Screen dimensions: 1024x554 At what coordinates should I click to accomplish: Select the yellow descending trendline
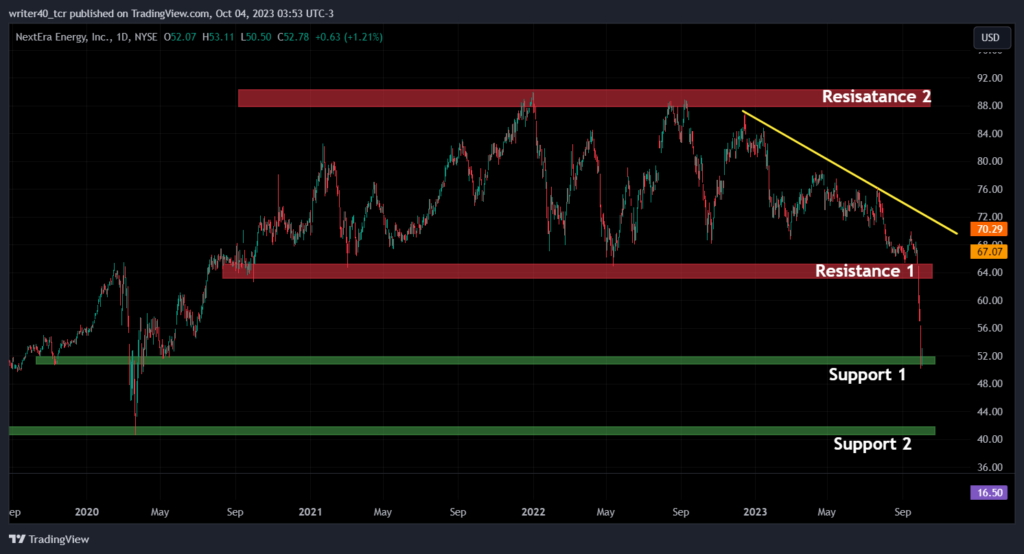[850, 172]
